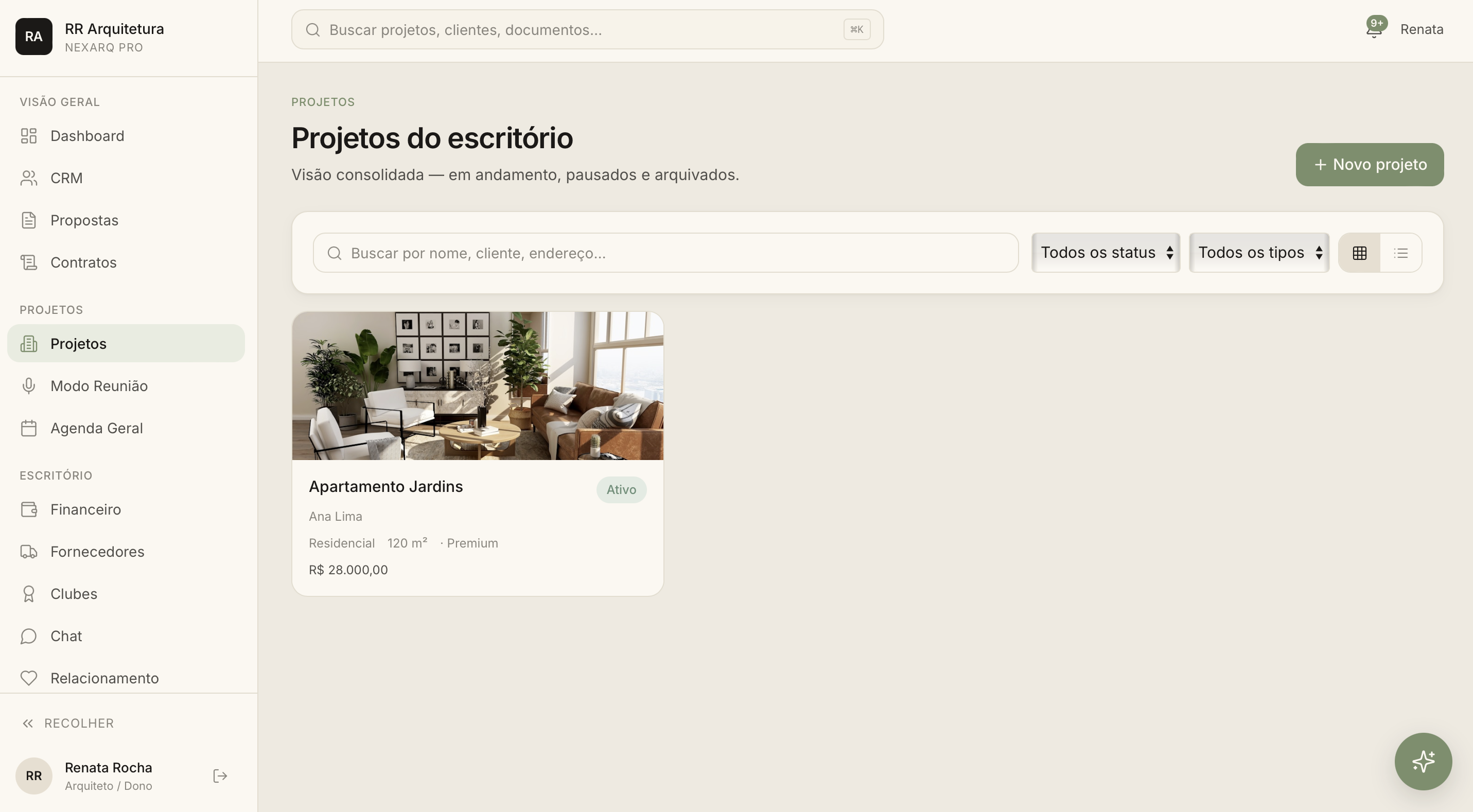The height and width of the screenshot is (812, 1473).
Task: Click the RA company logo
Action: click(x=34, y=37)
